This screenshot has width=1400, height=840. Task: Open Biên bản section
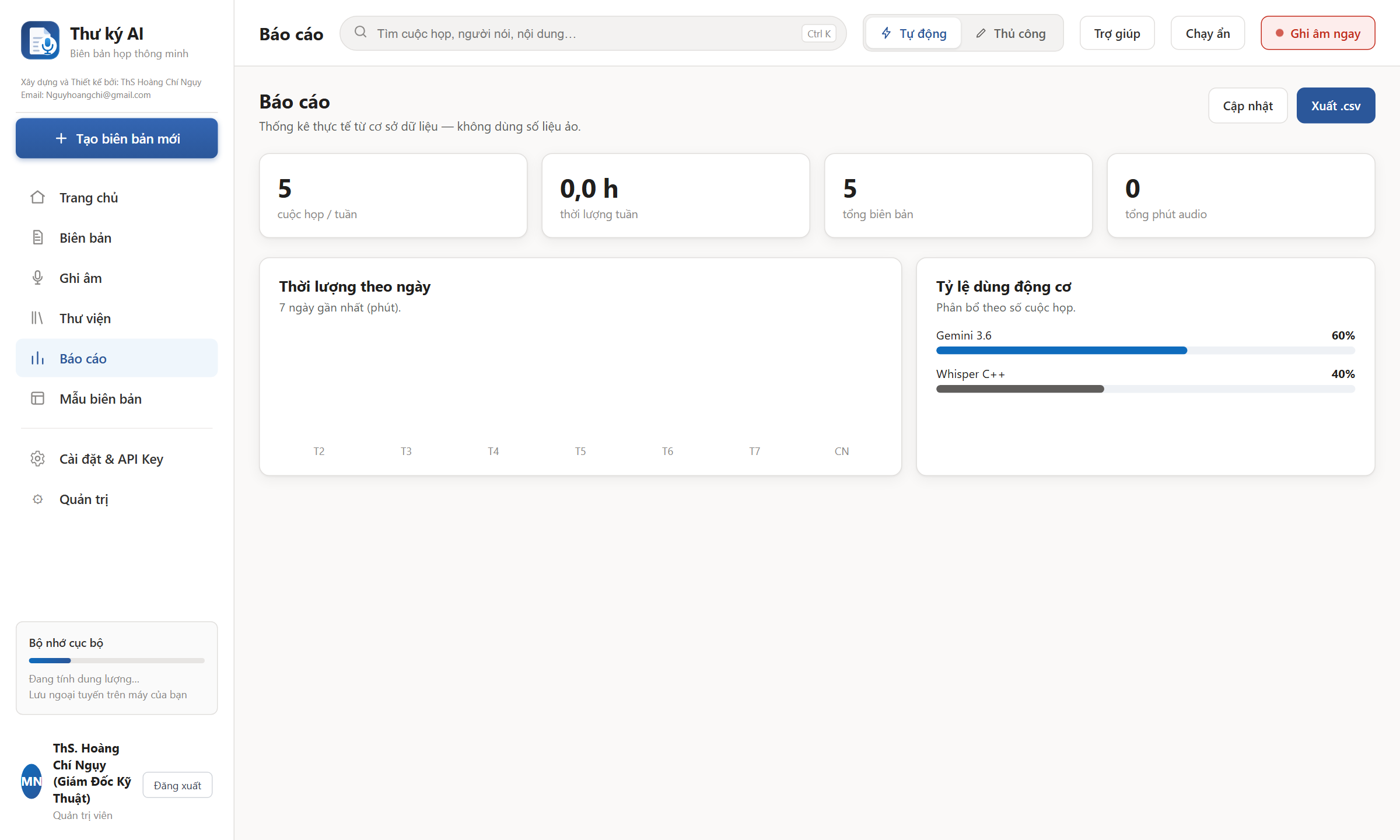click(x=117, y=237)
